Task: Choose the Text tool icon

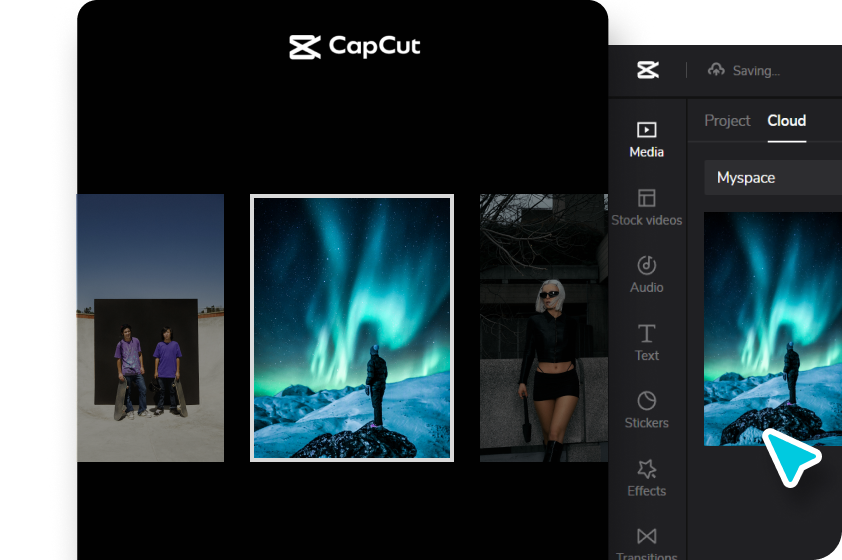Action: coord(646,333)
